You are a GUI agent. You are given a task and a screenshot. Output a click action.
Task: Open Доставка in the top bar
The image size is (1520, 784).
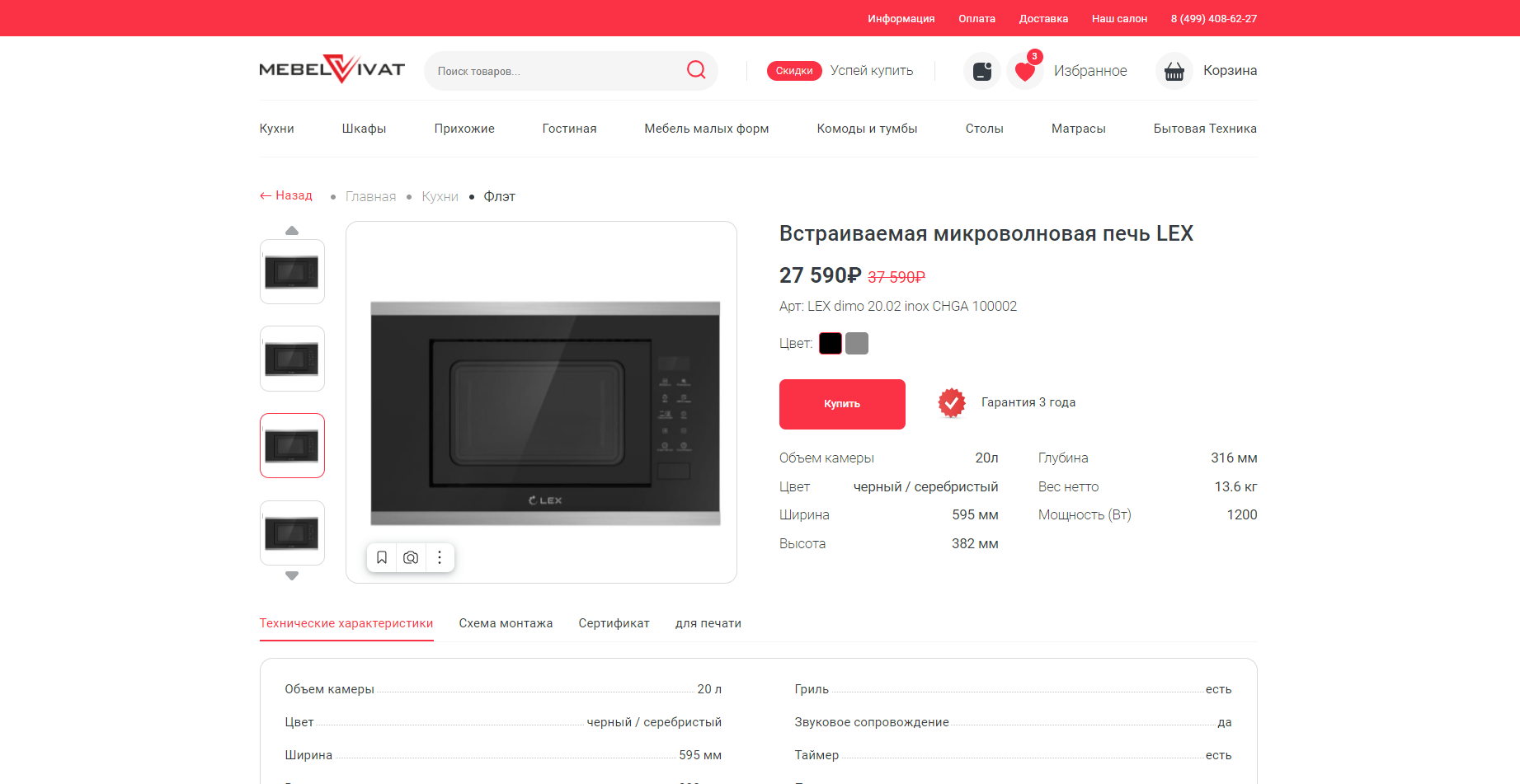[x=1043, y=18]
